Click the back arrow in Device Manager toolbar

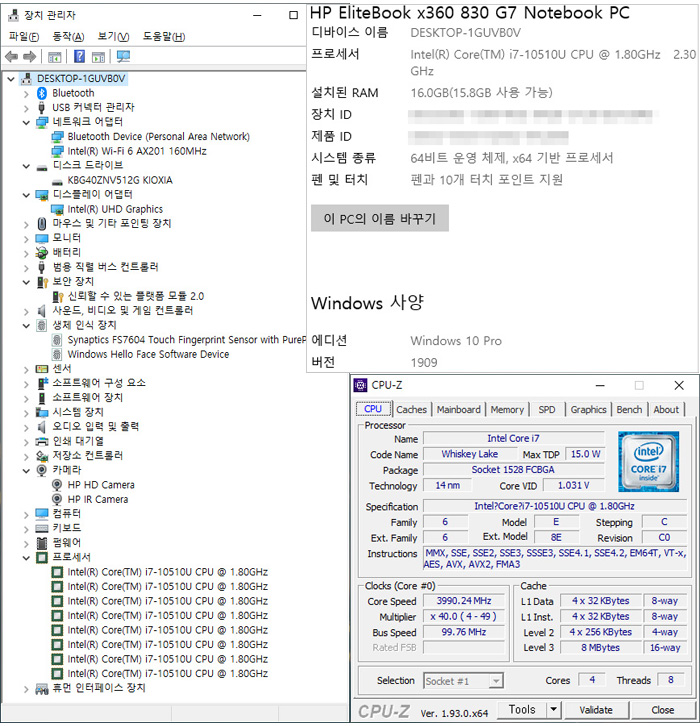pyautogui.click(x=12, y=57)
